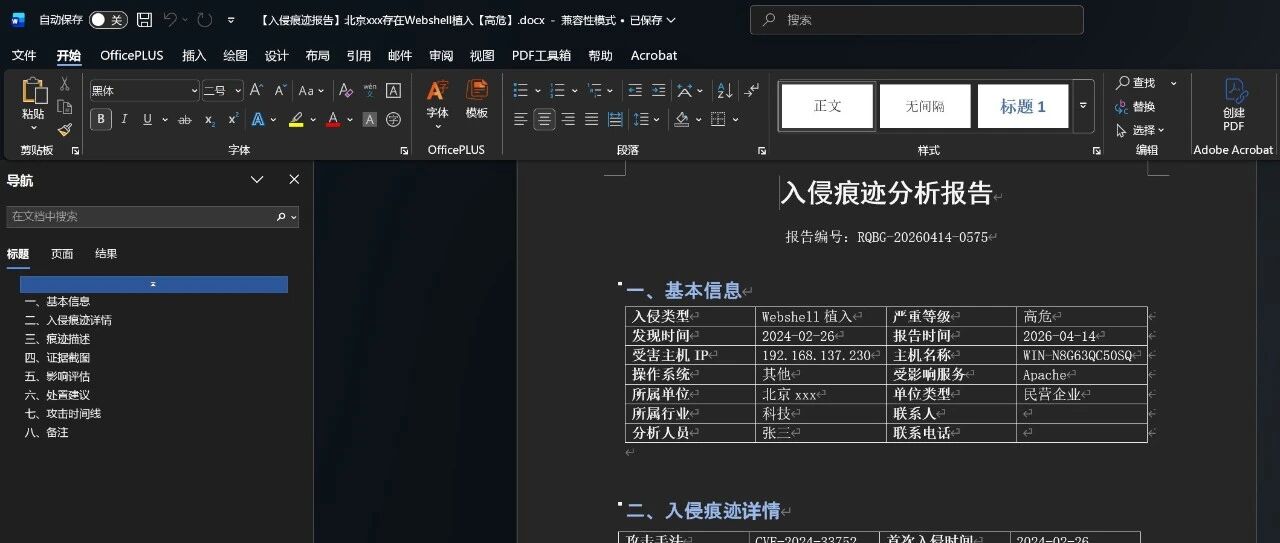The height and width of the screenshot is (543, 1280).
Task: Open borders dropdown arrow
Action: pos(736,120)
